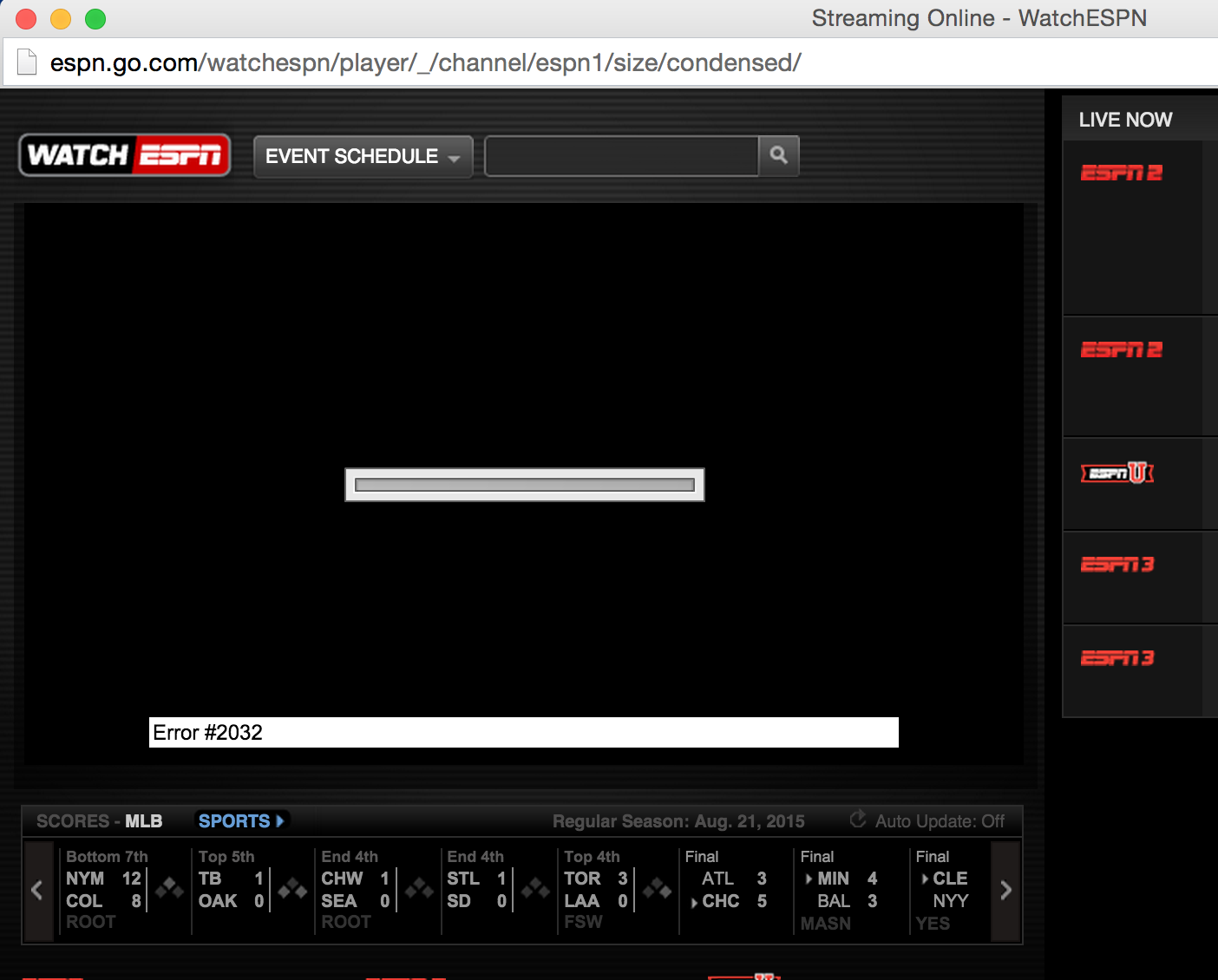Click the SEA team name
This screenshot has height=980, width=1218.
[339, 901]
